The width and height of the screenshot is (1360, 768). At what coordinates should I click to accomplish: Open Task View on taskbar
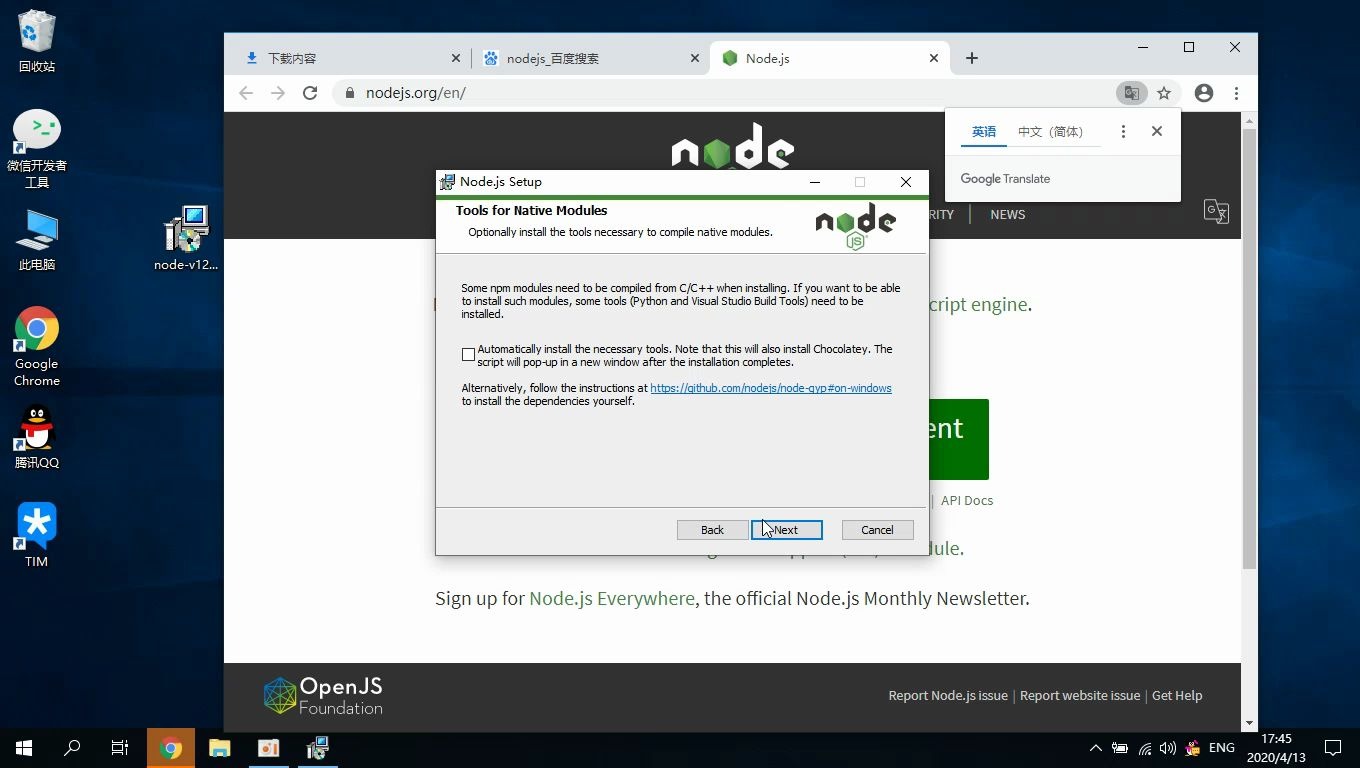(x=120, y=748)
